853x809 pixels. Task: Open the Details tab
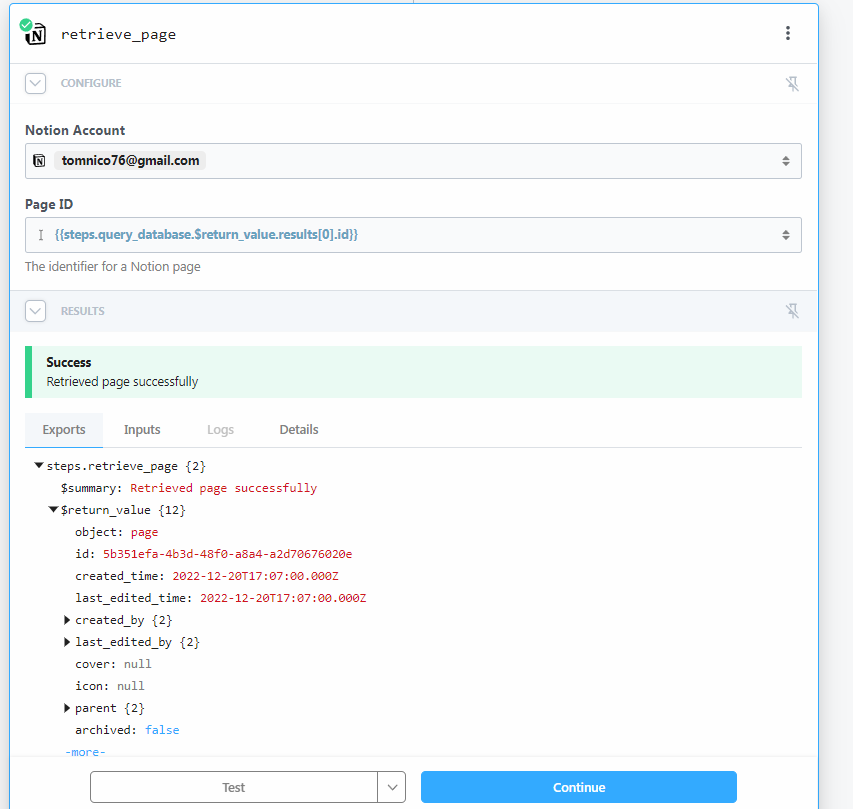(x=298, y=429)
